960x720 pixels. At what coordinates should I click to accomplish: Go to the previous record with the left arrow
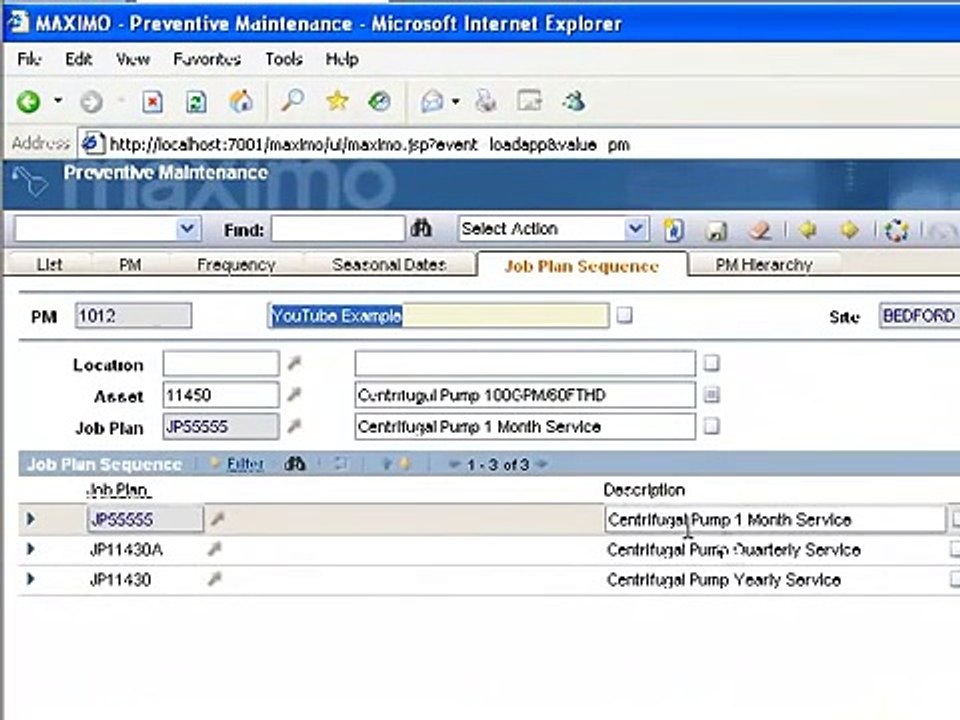coord(808,230)
